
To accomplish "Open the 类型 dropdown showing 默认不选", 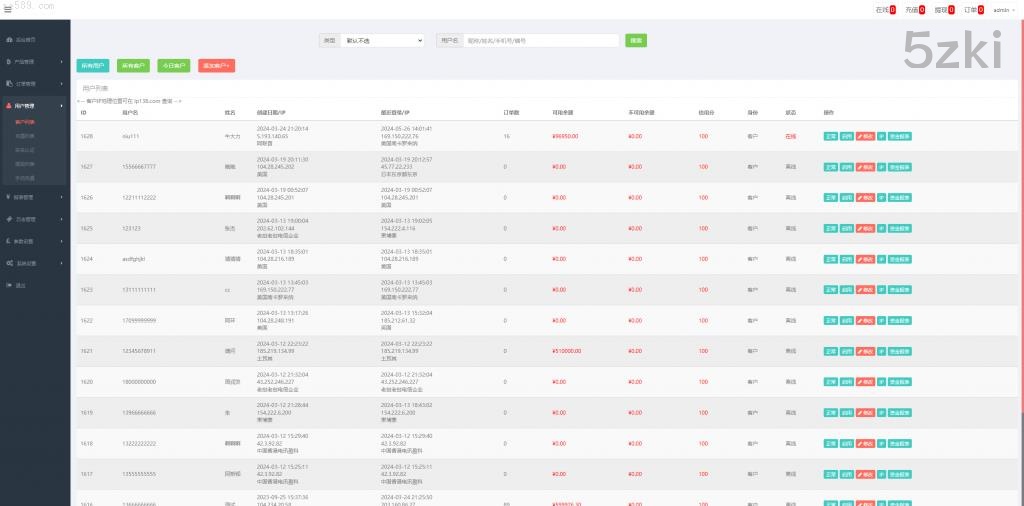I will tap(381, 41).
